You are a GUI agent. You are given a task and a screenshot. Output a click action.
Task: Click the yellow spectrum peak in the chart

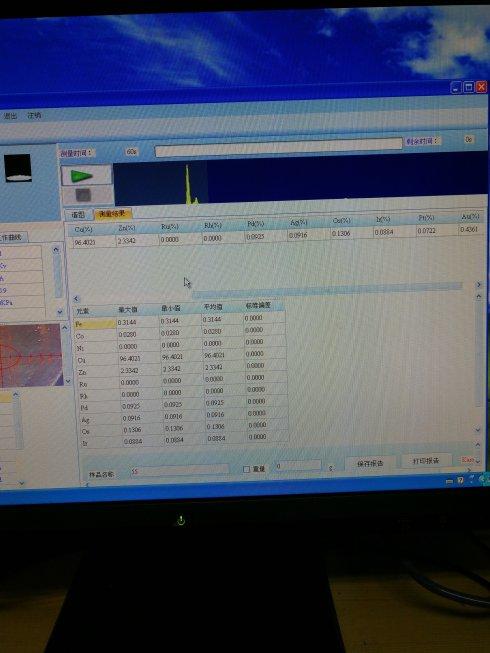189,185
